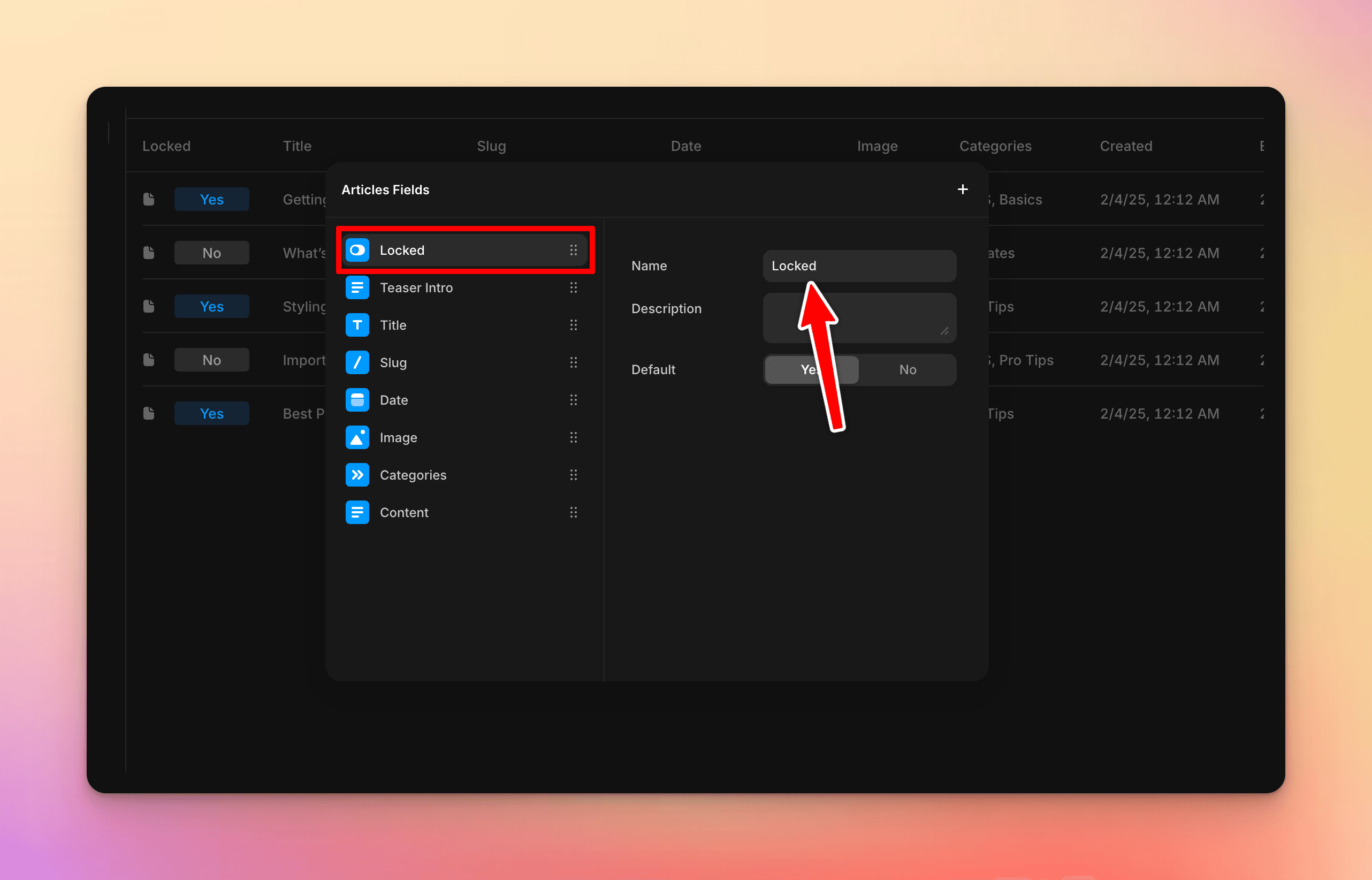Click the document icon beside the Best P row

(x=149, y=413)
